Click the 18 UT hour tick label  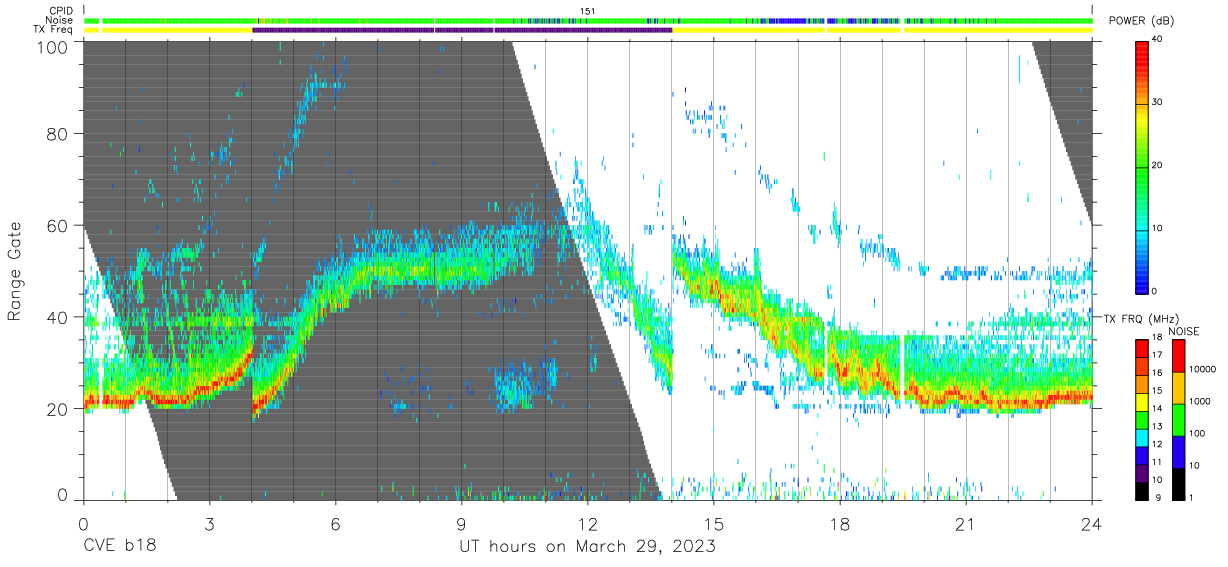[x=839, y=524]
